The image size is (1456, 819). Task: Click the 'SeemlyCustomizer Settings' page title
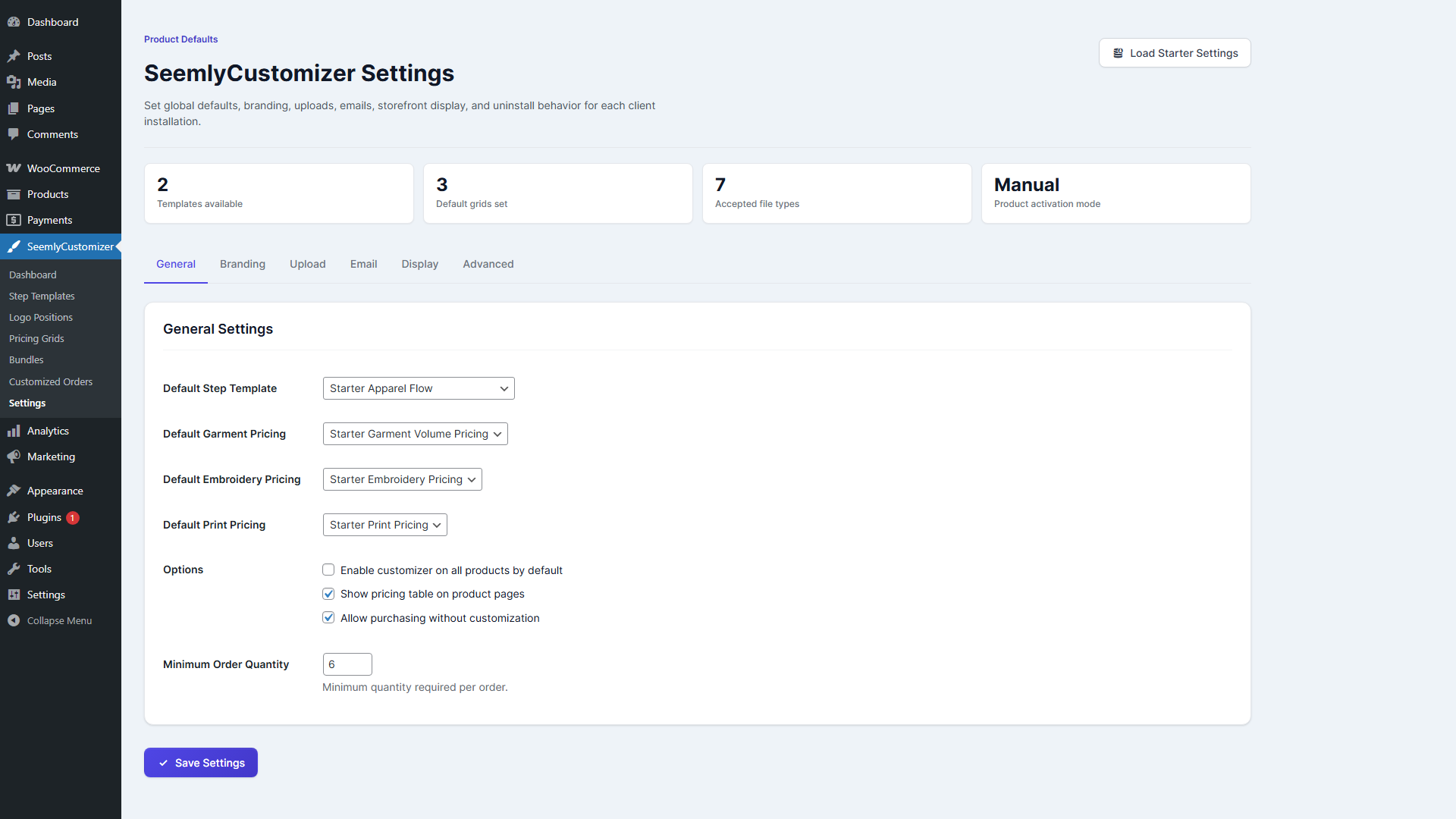point(299,74)
